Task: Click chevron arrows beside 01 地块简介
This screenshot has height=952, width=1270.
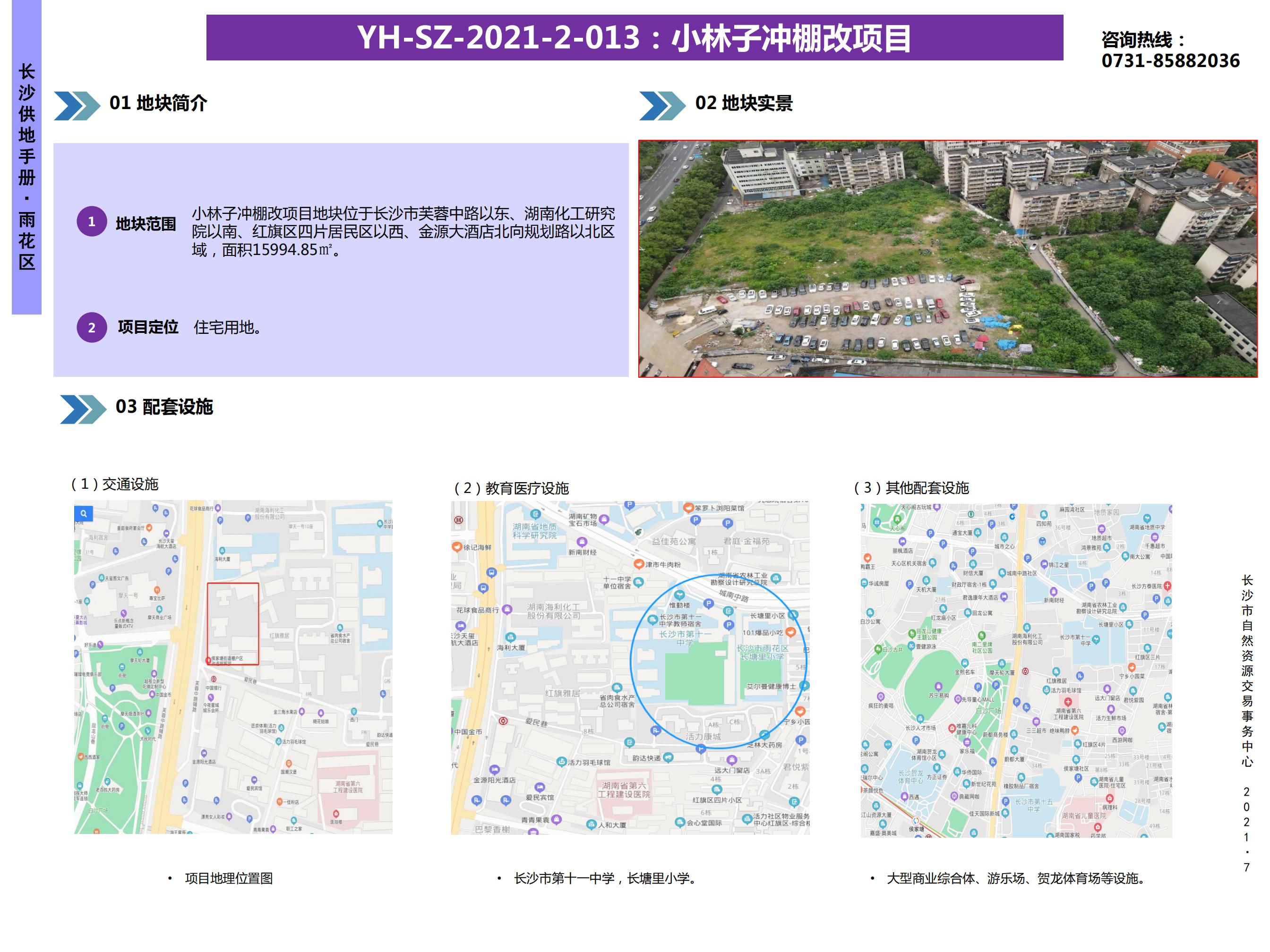Action: point(77,106)
